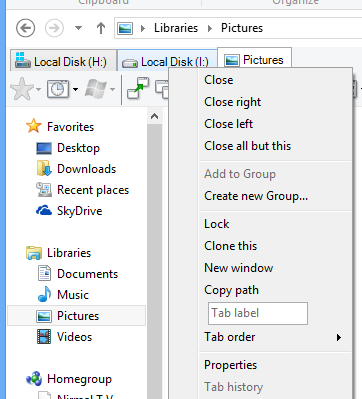The height and width of the screenshot is (399, 362).
Task: Click the clock recent history toolbar icon
Action: pos(58,89)
